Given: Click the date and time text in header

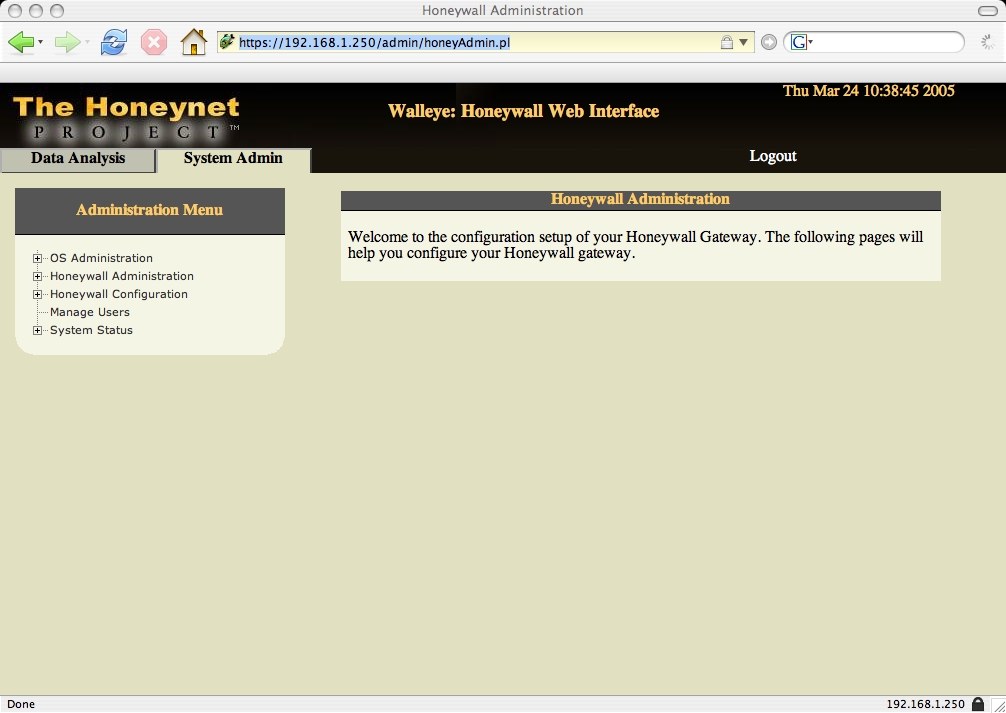Looking at the screenshot, I should click(869, 91).
